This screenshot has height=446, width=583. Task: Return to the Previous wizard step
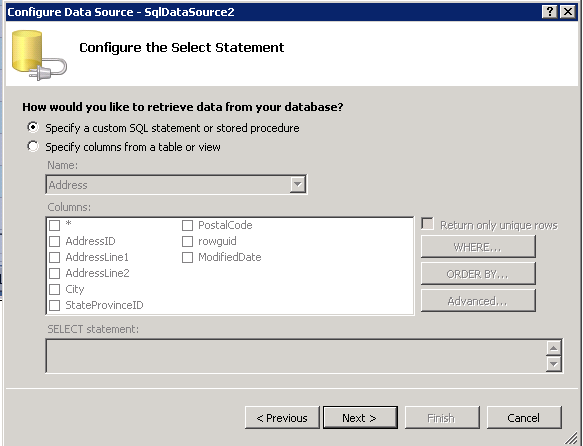[x=282, y=418]
